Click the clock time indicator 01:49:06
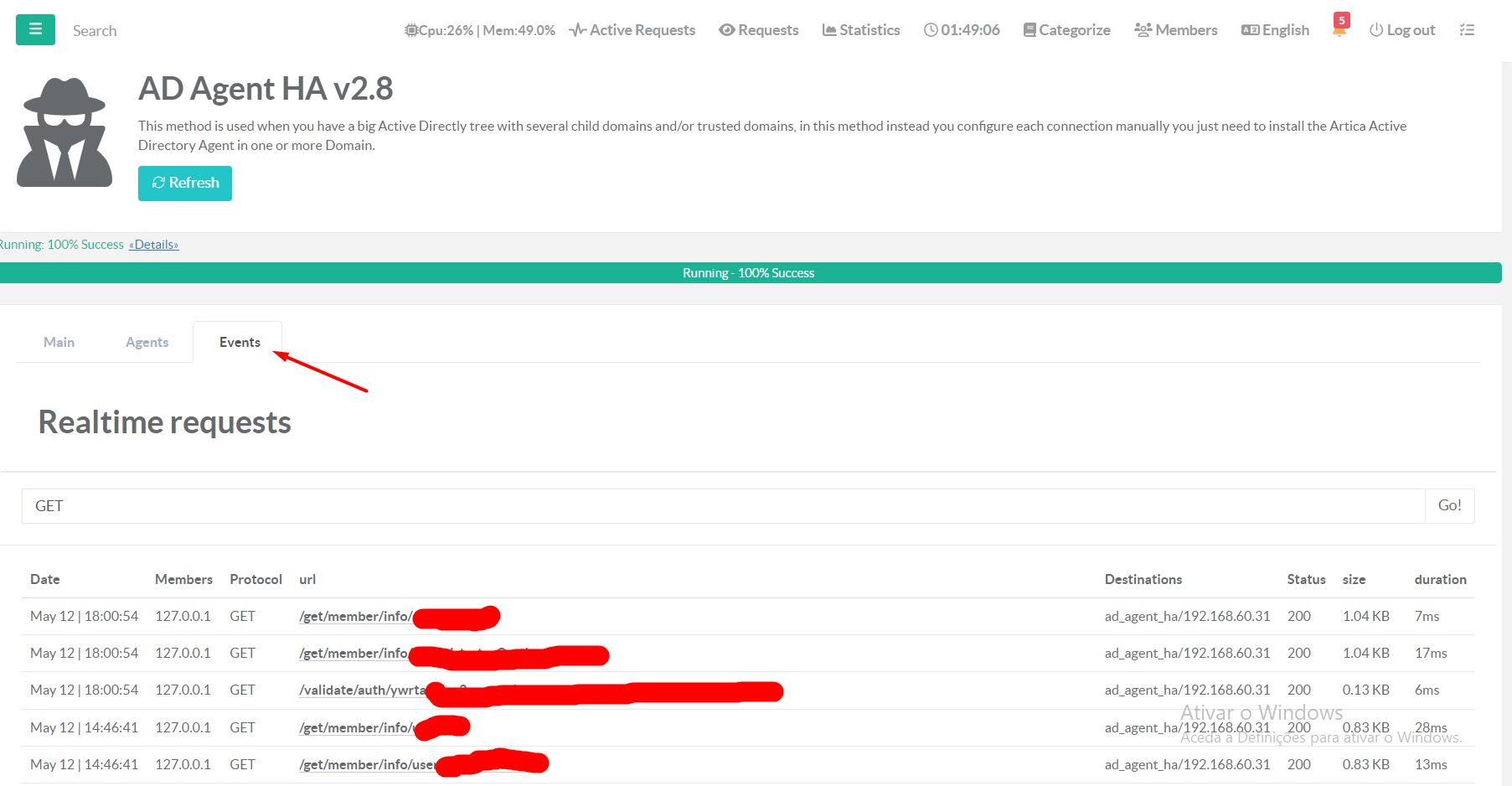 pyautogui.click(x=962, y=30)
